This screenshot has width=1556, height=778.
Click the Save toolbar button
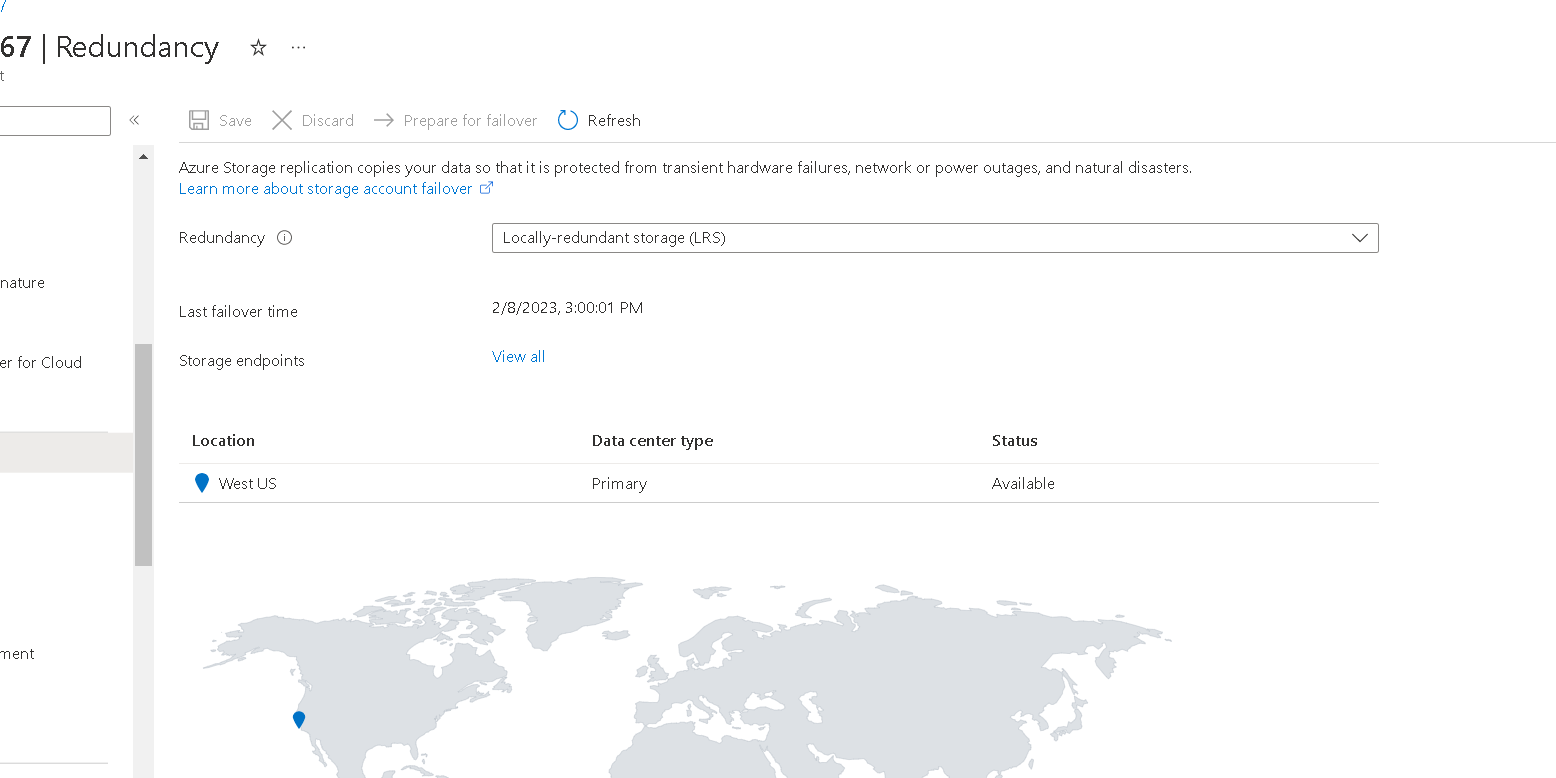pos(220,120)
